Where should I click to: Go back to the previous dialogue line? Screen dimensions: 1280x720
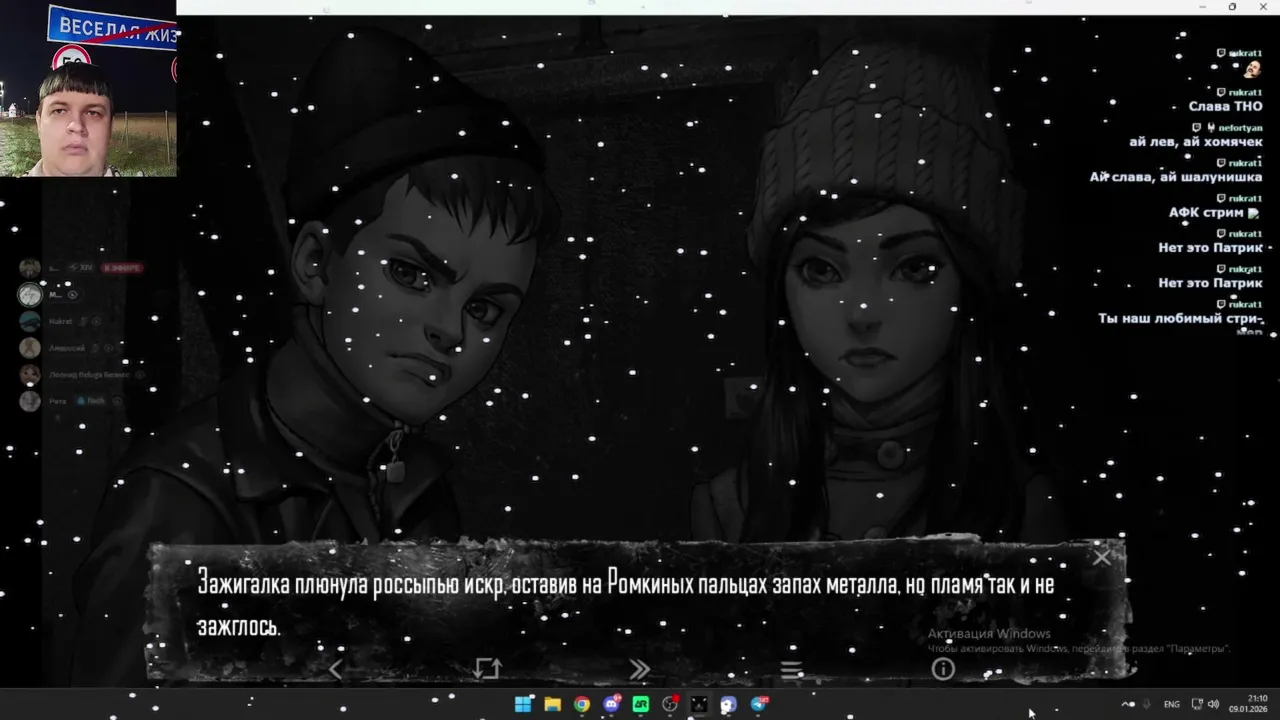point(336,669)
